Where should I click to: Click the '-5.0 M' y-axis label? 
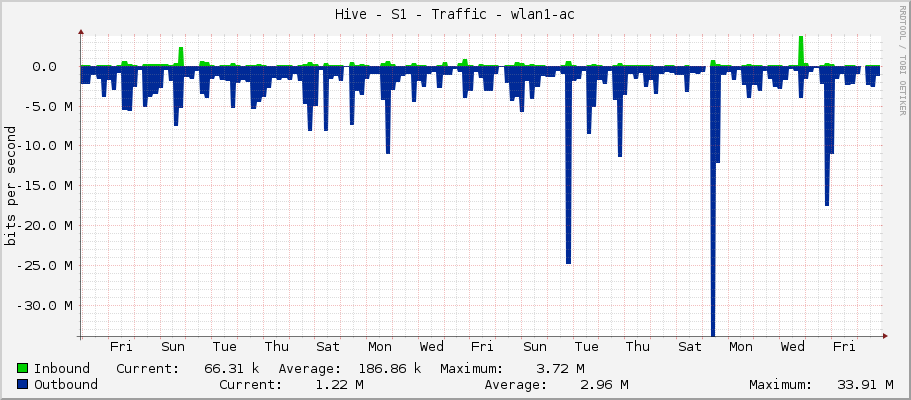click(48, 106)
